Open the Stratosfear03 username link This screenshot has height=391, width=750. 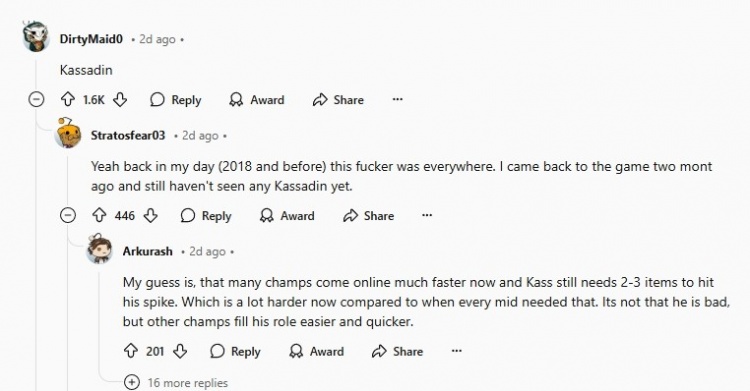pos(128,135)
